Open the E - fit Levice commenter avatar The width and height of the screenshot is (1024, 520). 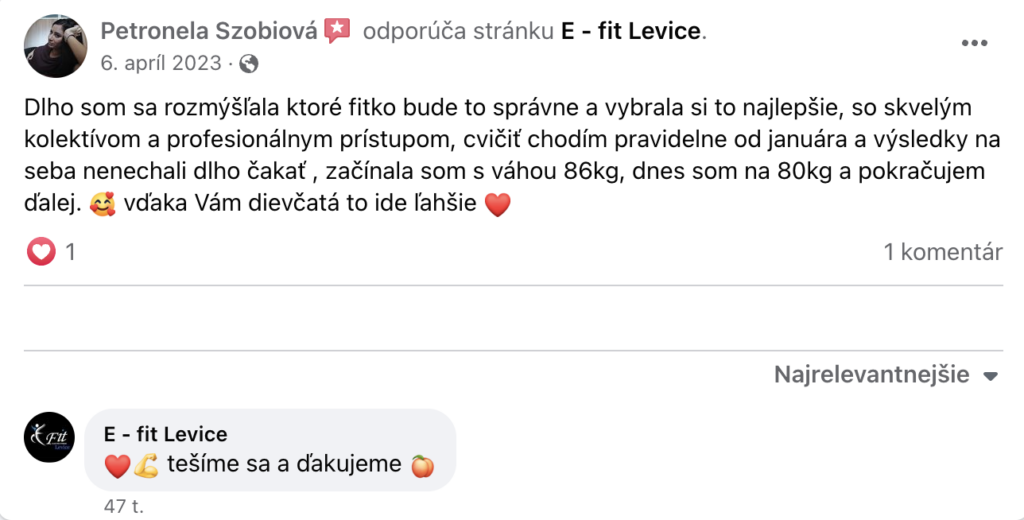50,437
